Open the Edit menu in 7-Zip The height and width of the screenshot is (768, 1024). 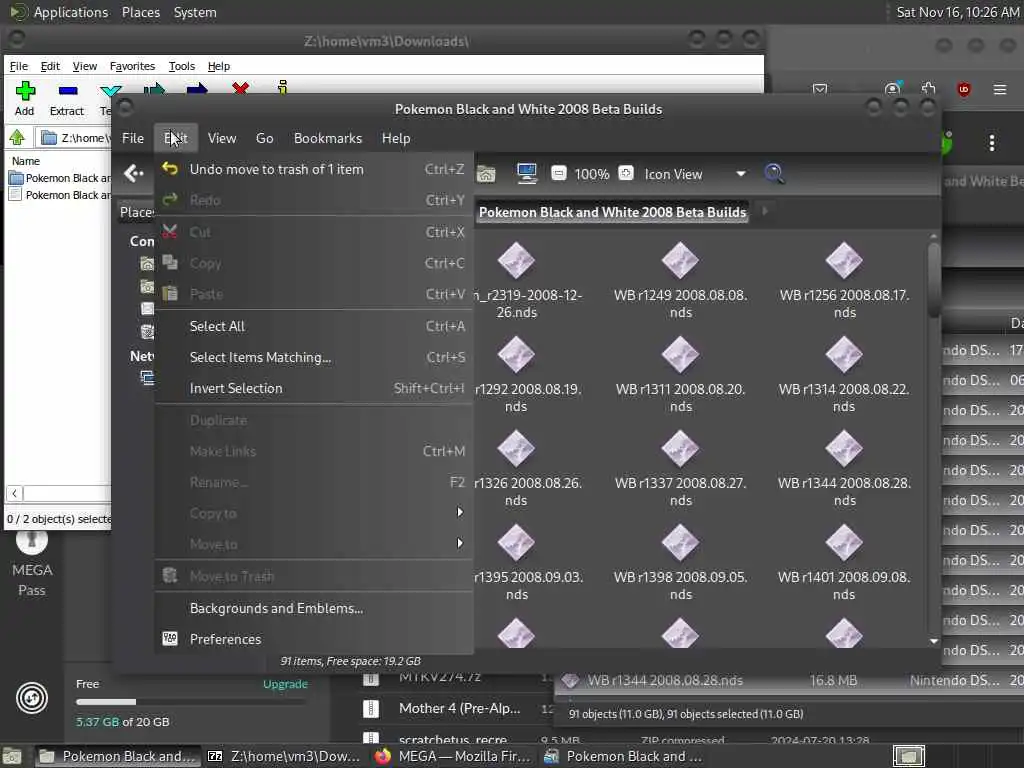click(x=50, y=66)
